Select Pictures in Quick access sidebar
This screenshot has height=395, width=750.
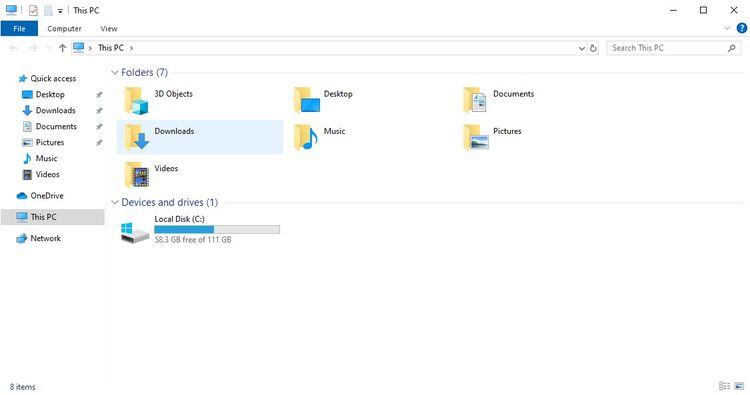50,143
